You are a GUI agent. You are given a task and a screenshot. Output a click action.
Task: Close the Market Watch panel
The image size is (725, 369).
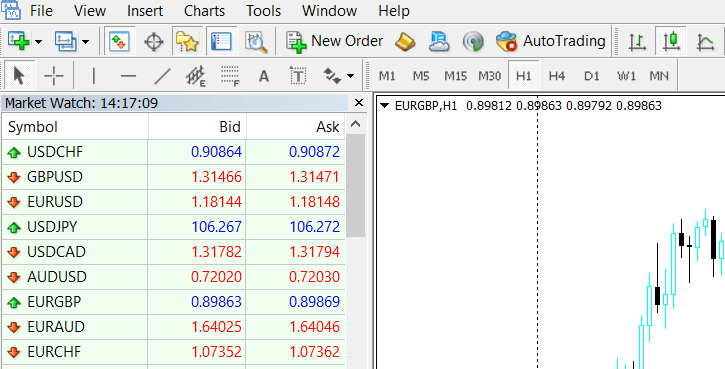tap(358, 103)
